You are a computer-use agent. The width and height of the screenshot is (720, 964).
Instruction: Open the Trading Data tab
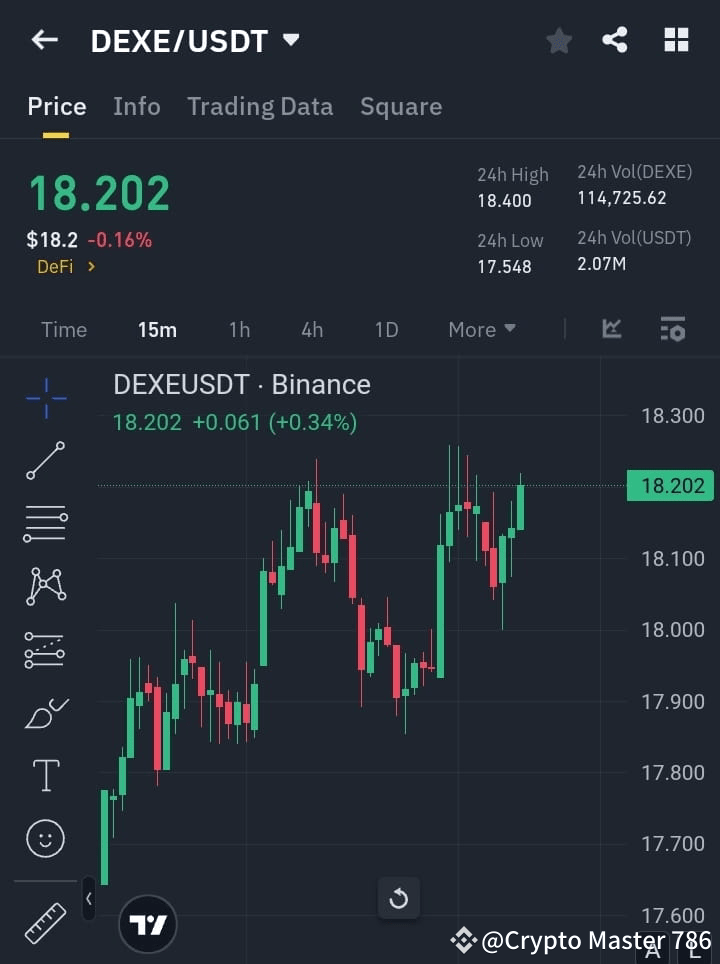pyautogui.click(x=260, y=107)
